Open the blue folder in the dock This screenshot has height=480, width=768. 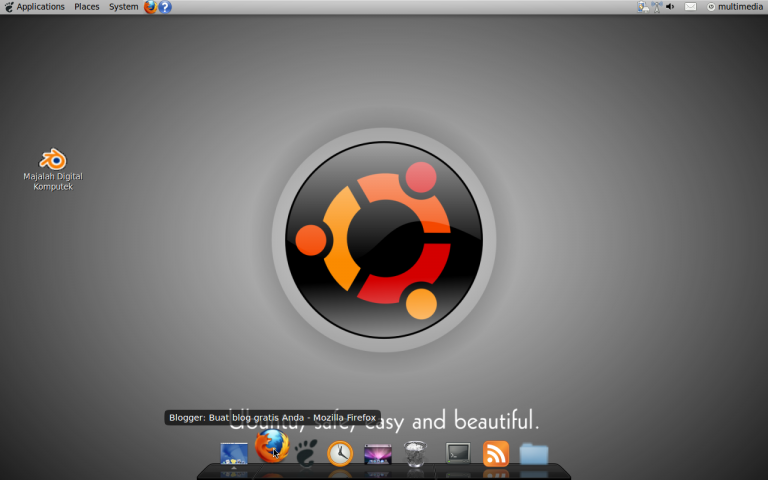point(534,454)
